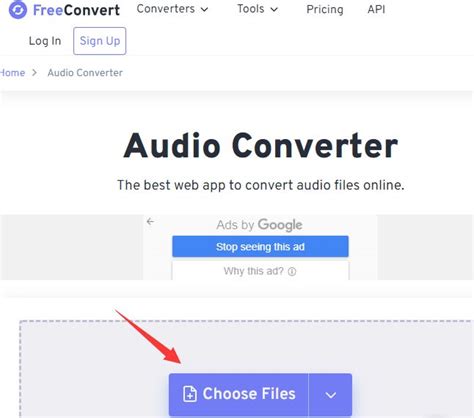This screenshot has width=474, height=418.
Task: Click the Log In link
Action: click(45, 41)
